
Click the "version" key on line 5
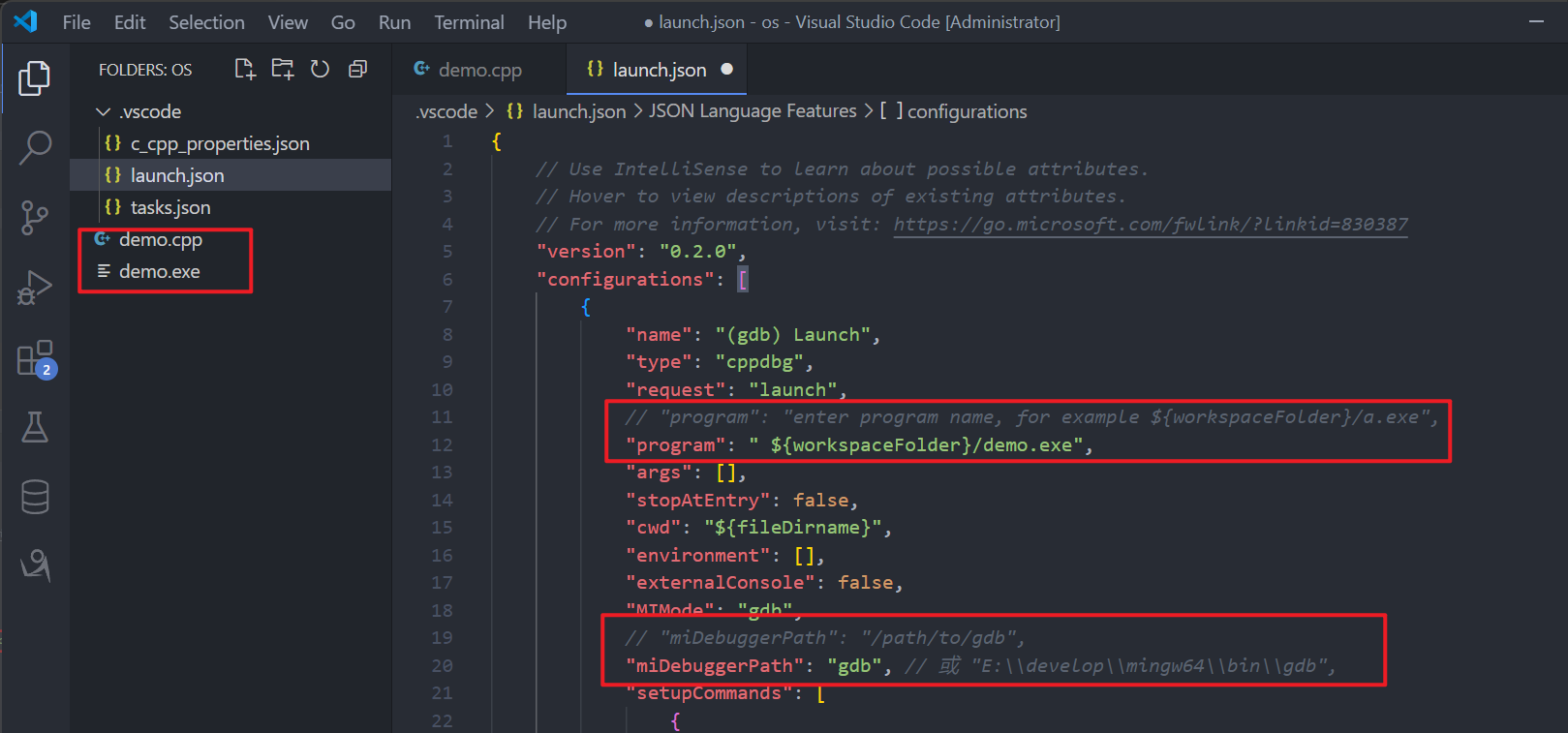tap(587, 251)
